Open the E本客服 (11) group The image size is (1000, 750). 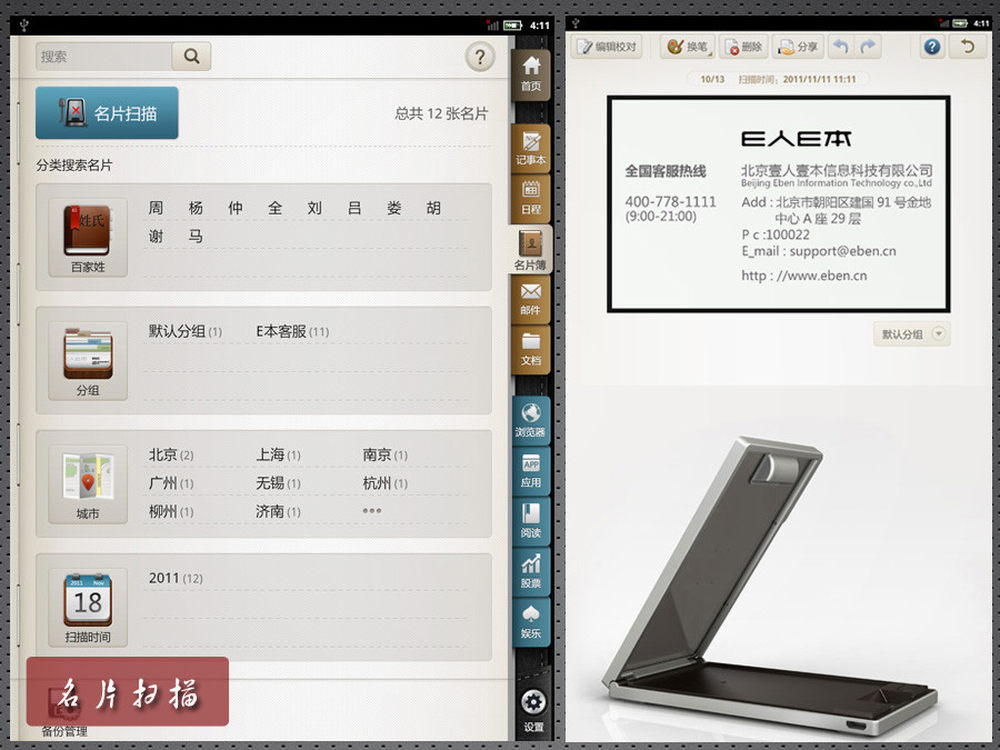(x=292, y=332)
